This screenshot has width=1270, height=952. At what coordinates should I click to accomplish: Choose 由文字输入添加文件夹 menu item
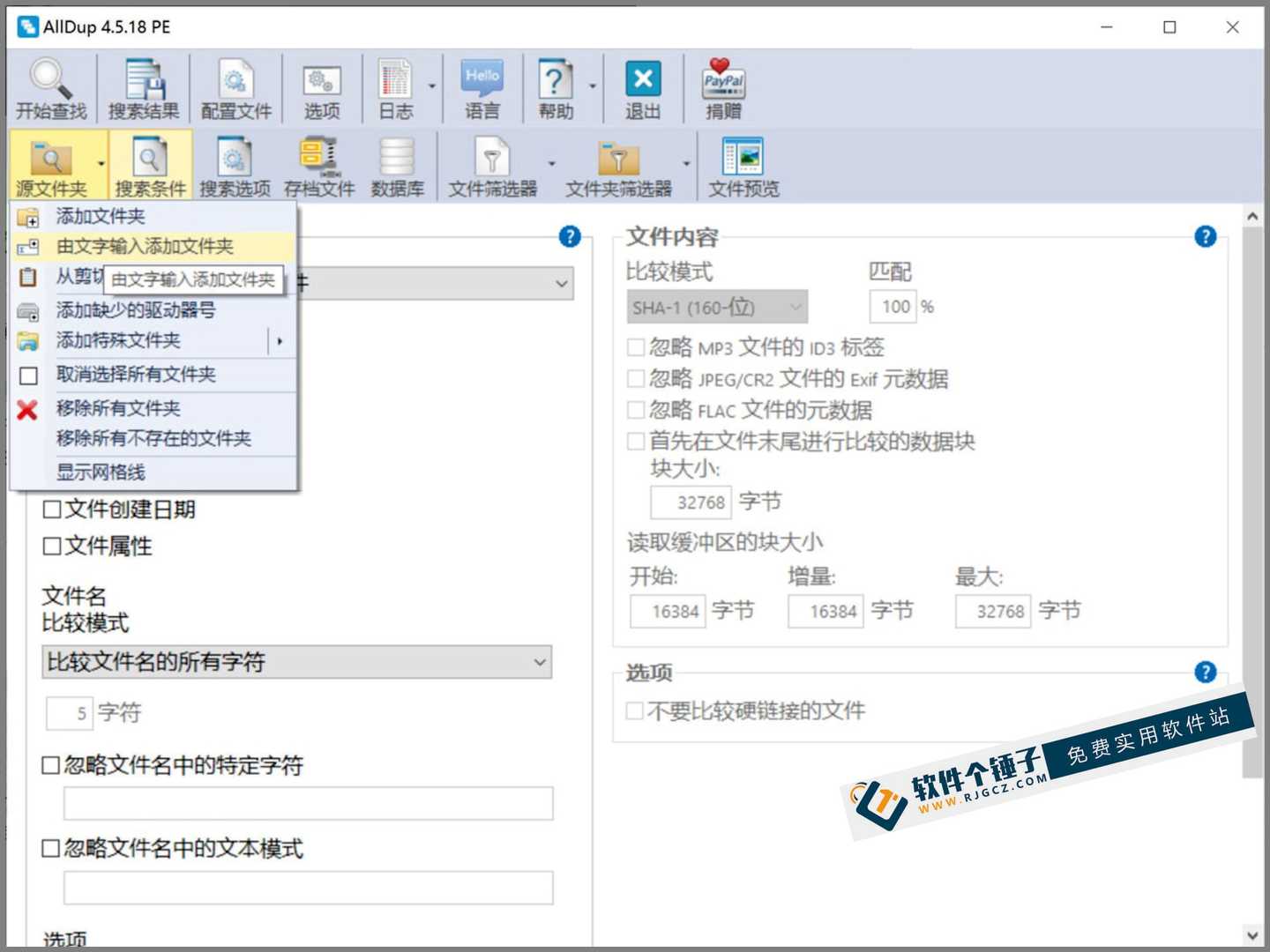click(153, 247)
